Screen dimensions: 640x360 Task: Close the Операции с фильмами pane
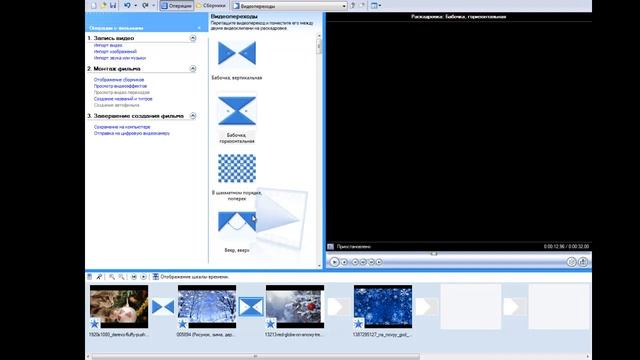click(199, 28)
